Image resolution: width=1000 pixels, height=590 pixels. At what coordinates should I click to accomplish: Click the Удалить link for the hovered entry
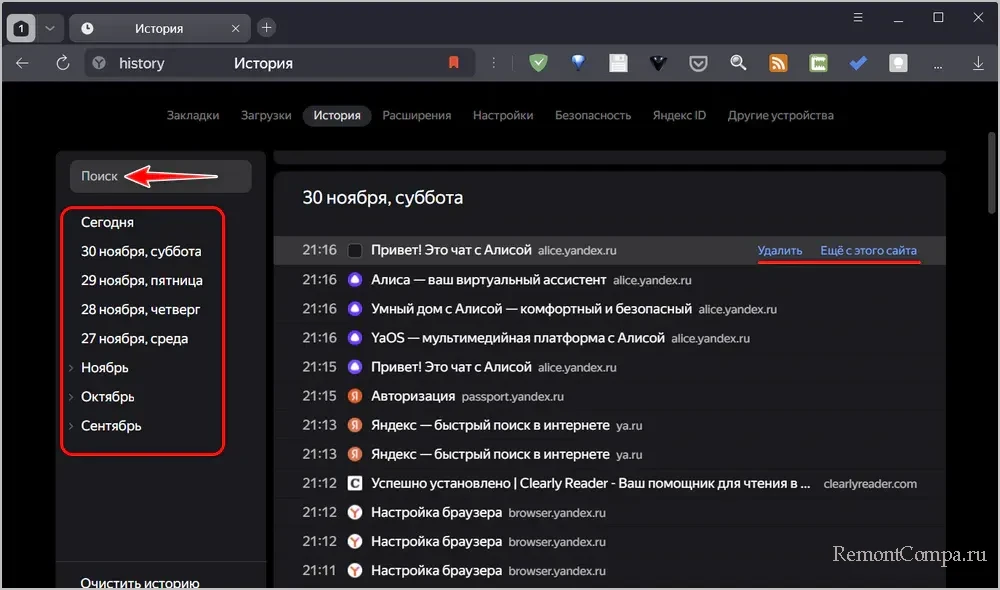[x=779, y=251]
